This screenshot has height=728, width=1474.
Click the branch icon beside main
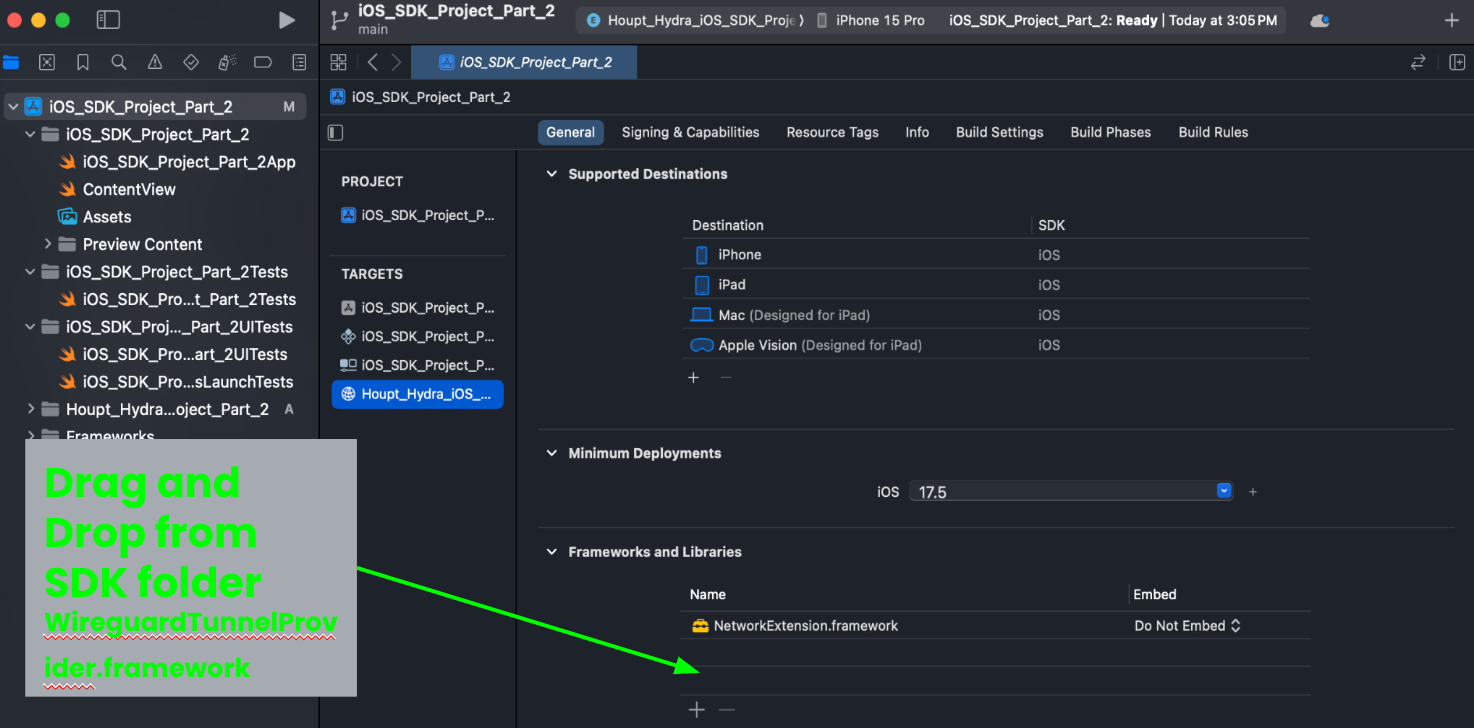tap(337, 20)
